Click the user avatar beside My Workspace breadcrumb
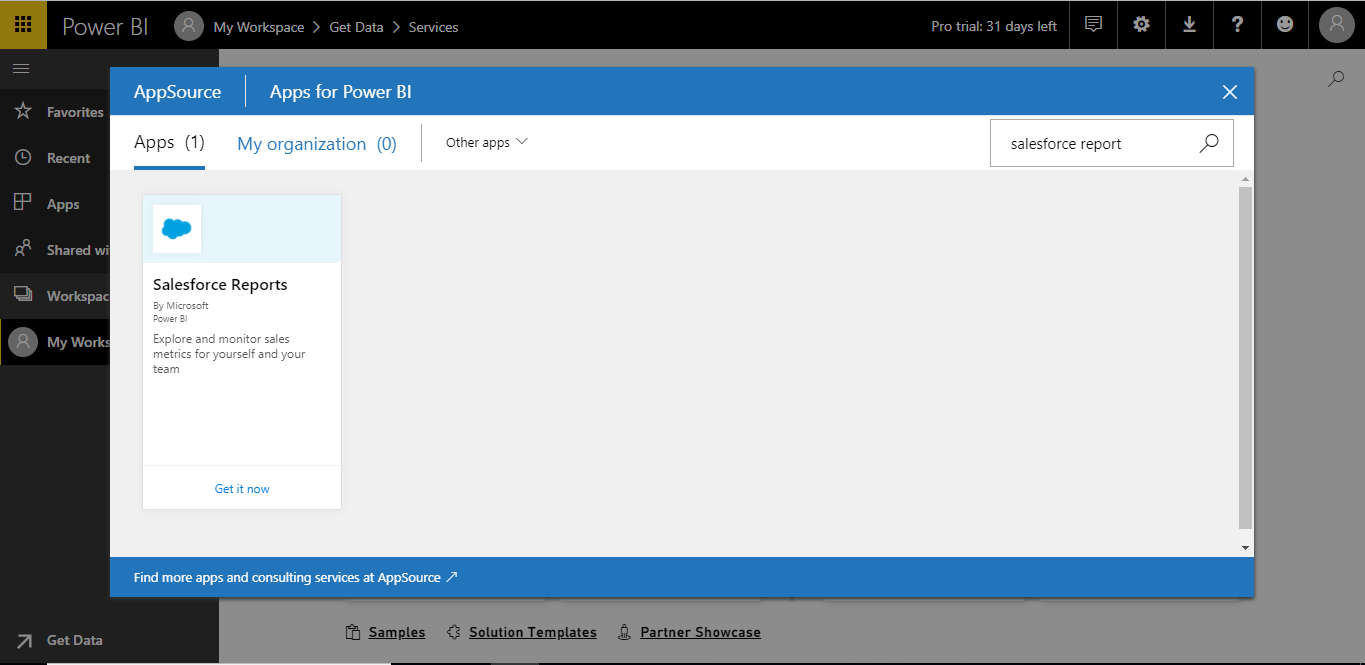Viewport: 1365px width, 665px height. pos(189,26)
